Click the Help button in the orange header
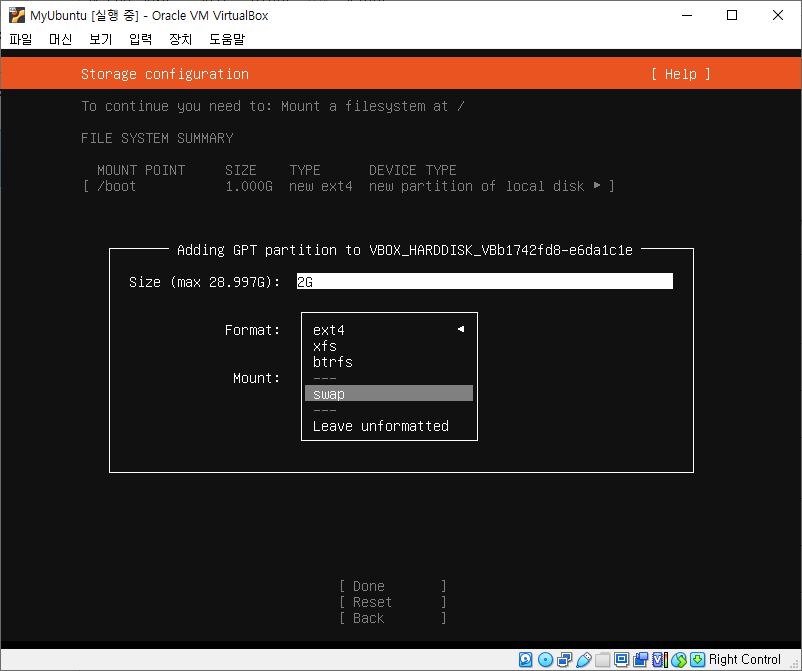 [681, 74]
